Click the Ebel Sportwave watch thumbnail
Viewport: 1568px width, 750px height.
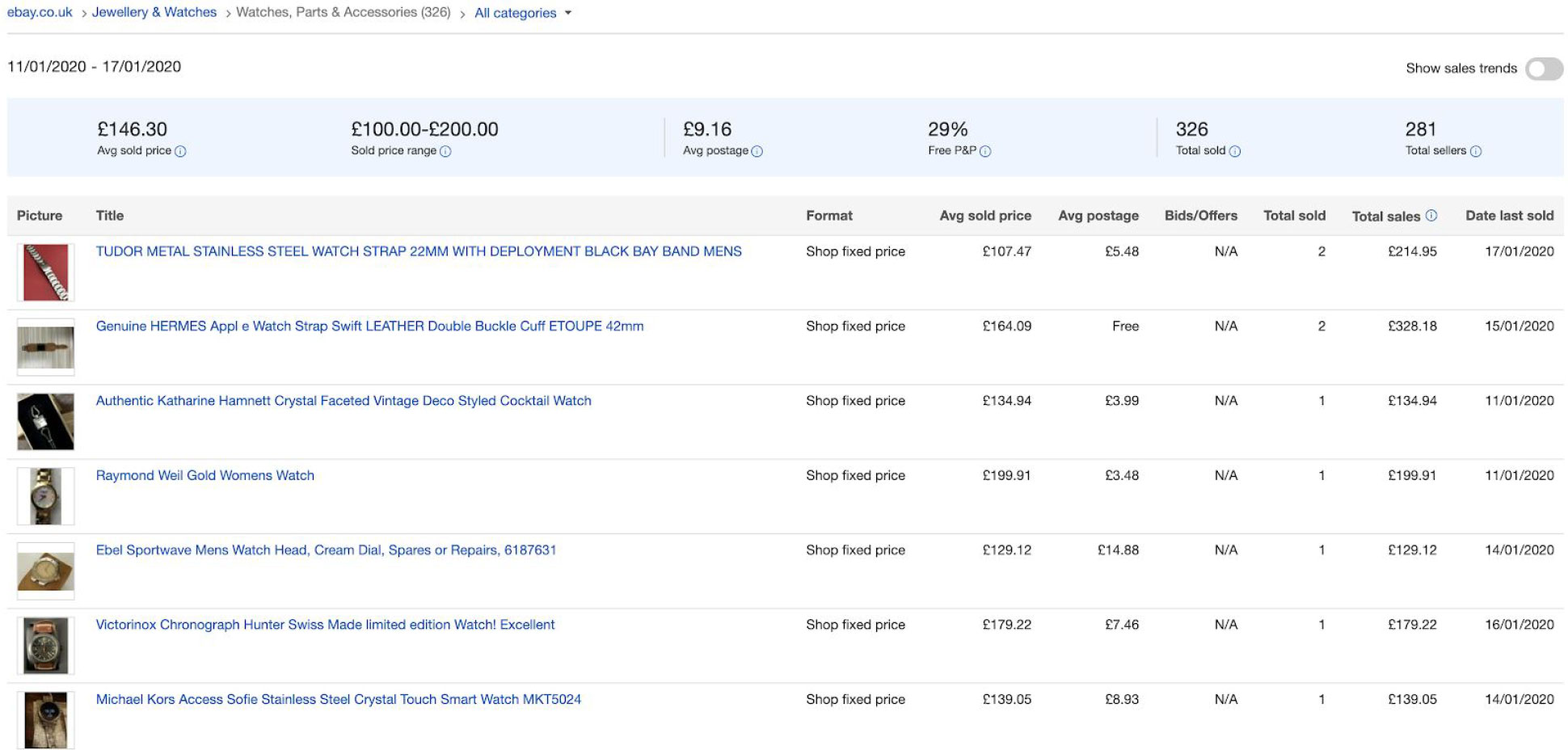pos(46,571)
